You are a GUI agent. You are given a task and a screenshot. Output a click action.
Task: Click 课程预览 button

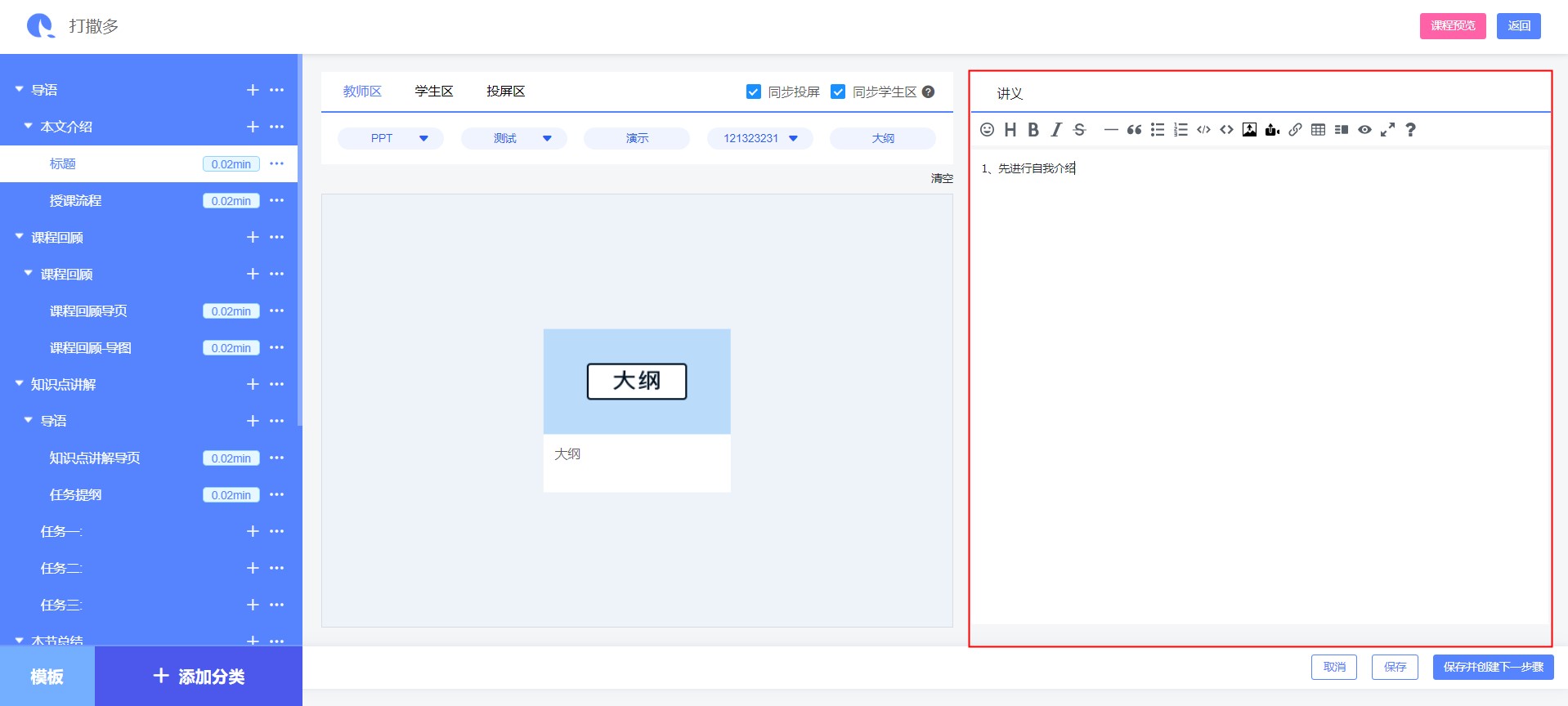(1453, 26)
